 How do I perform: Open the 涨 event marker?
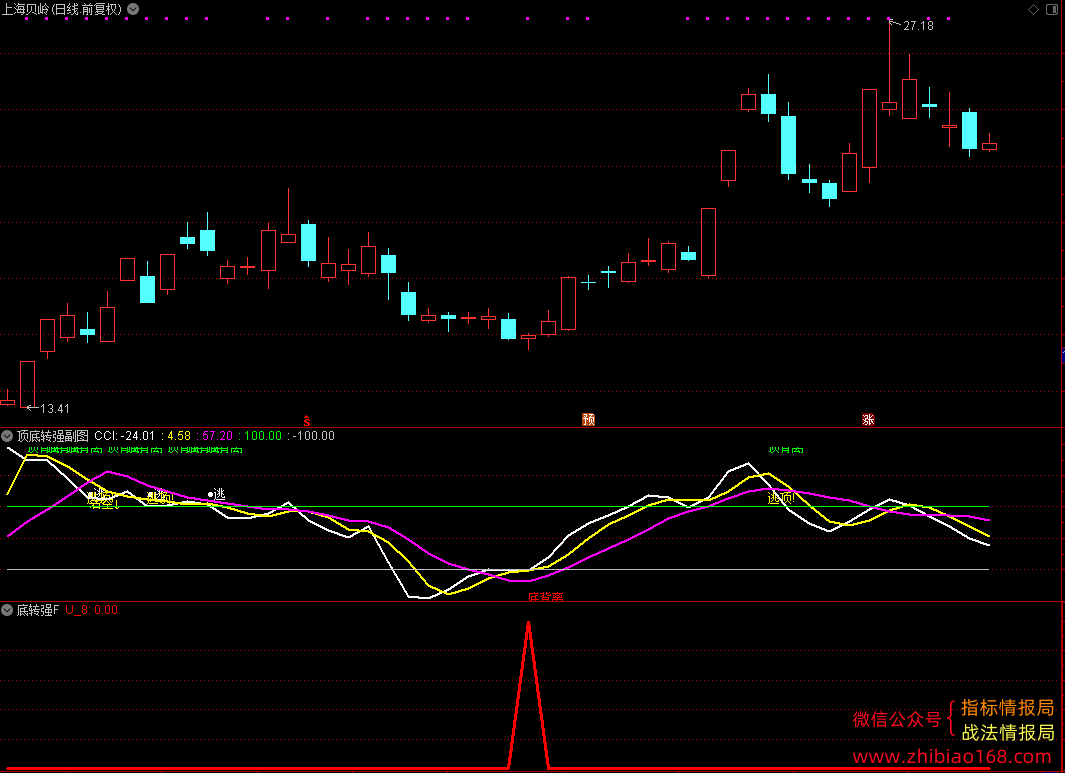tap(868, 420)
